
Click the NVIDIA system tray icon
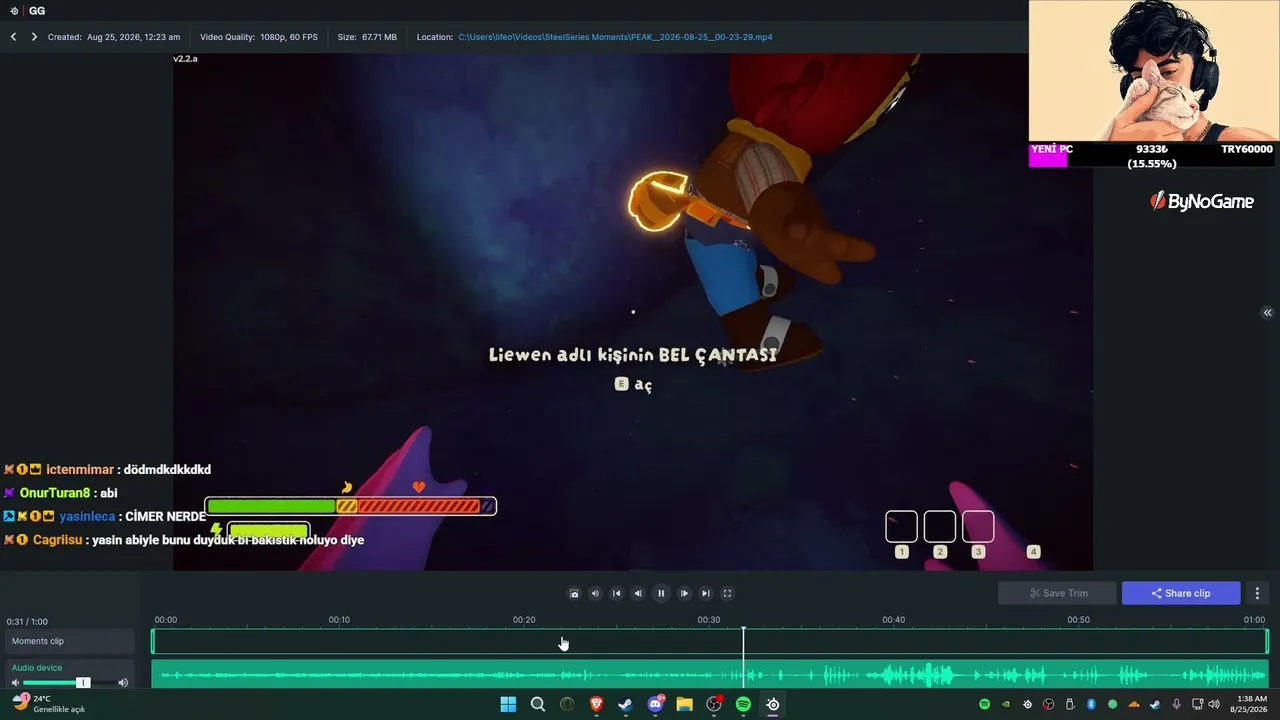pyautogui.click(x=1006, y=704)
